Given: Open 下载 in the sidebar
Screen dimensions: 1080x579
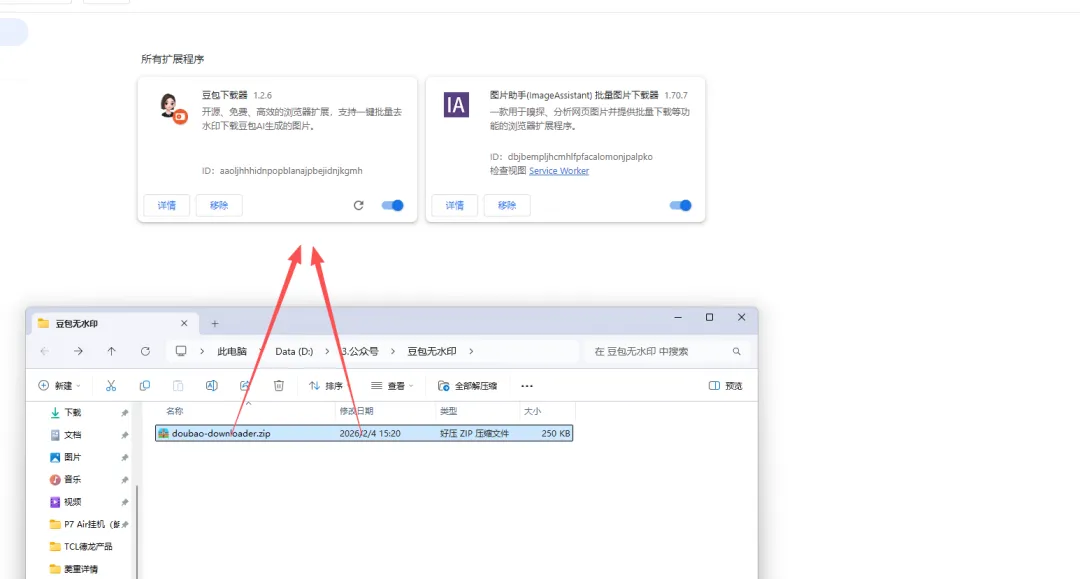Looking at the screenshot, I should point(72,412).
